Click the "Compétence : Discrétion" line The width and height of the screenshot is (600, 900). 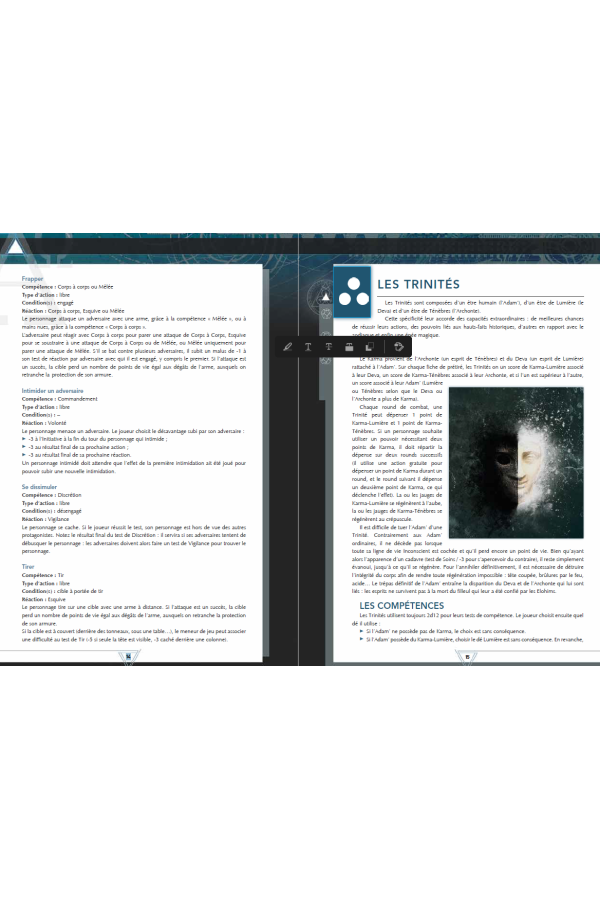pyautogui.click(x=56, y=494)
